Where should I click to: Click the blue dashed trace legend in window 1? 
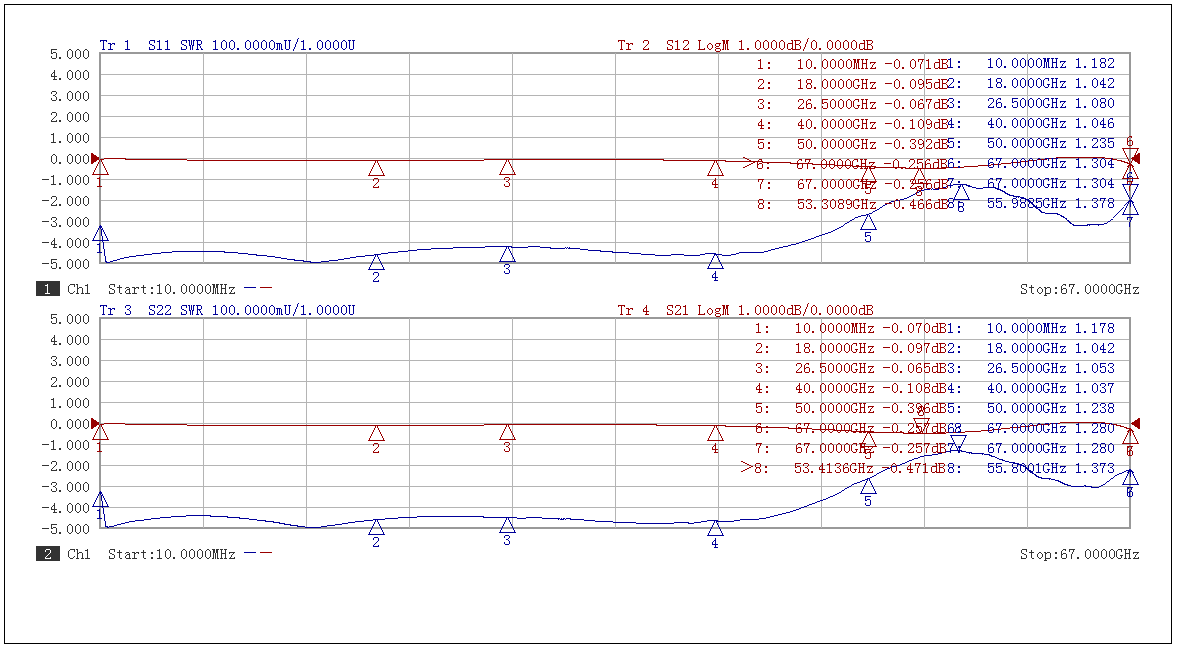(x=257, y=290)
